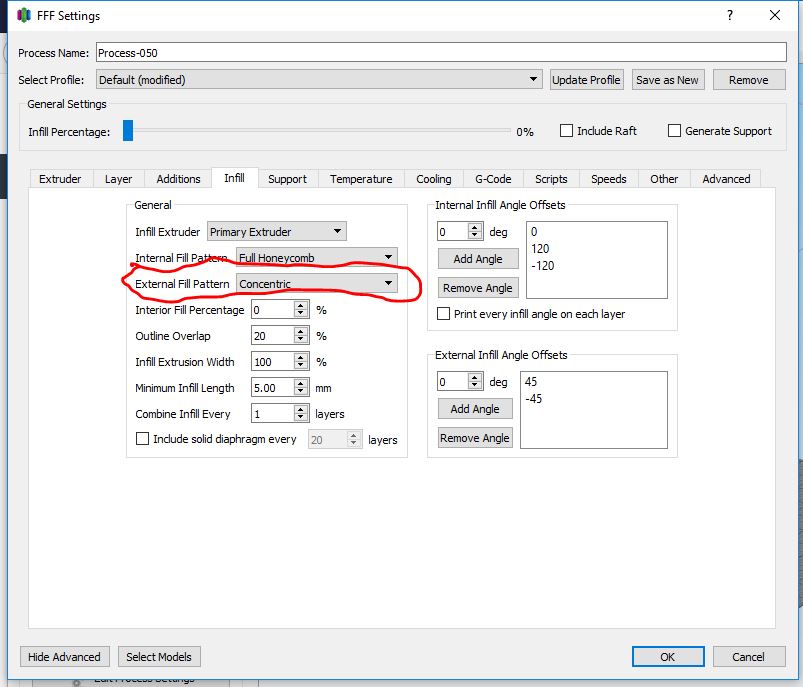Close the FFF Settings dialog
The image size is (803, 687).
(x=775, y=15)
